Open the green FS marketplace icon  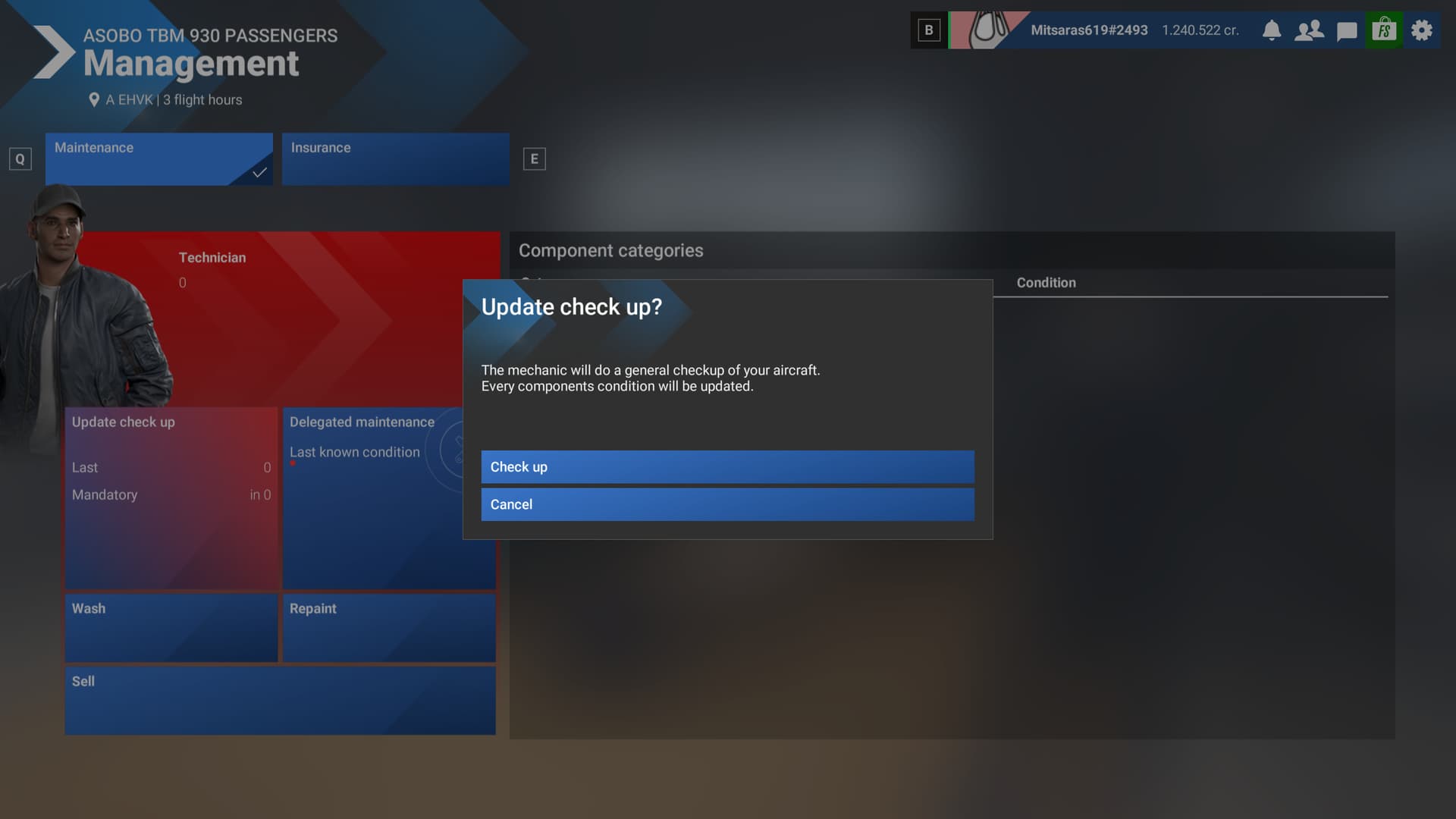point(1384,30)
